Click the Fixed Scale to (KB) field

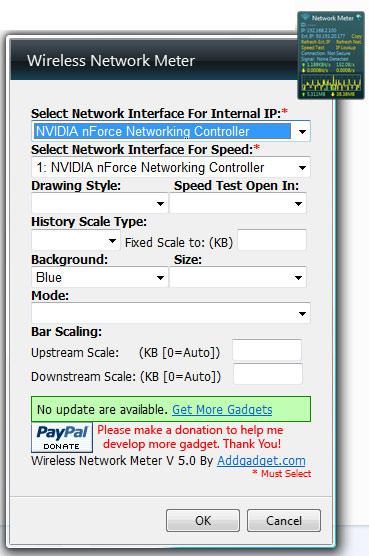[272, 240]
